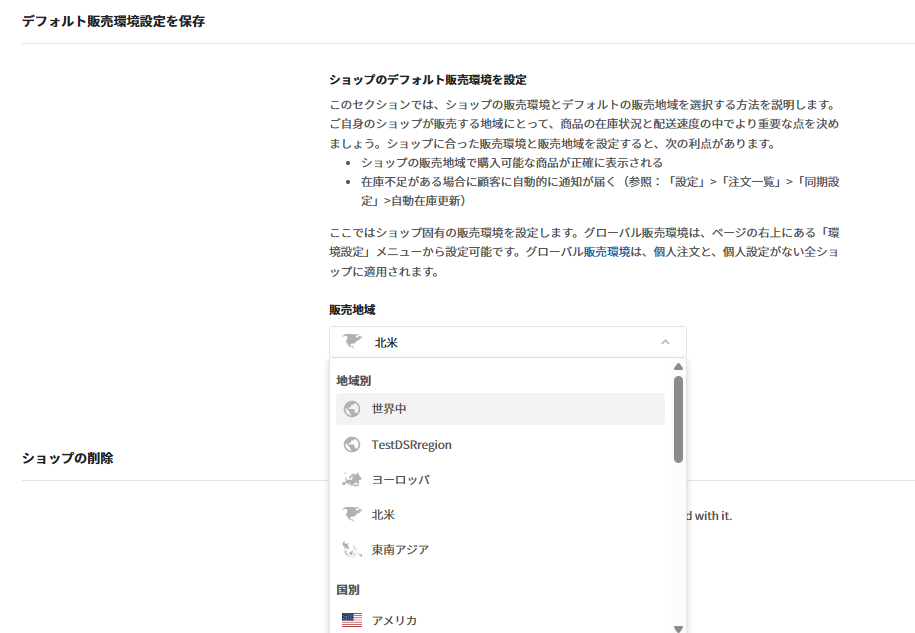
Task: Click the ショップの削除 section heading
Action: tap(68, 458)
